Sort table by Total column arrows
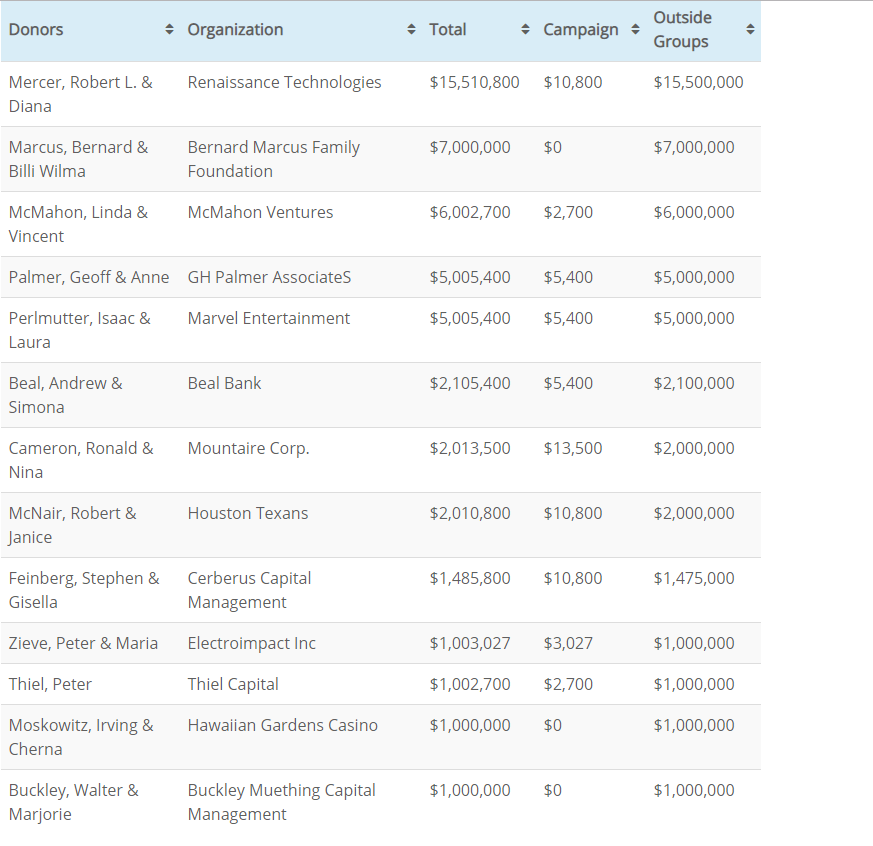Viewport: 873px width, 846px height. pyautogui.click(x=525, y=29)
